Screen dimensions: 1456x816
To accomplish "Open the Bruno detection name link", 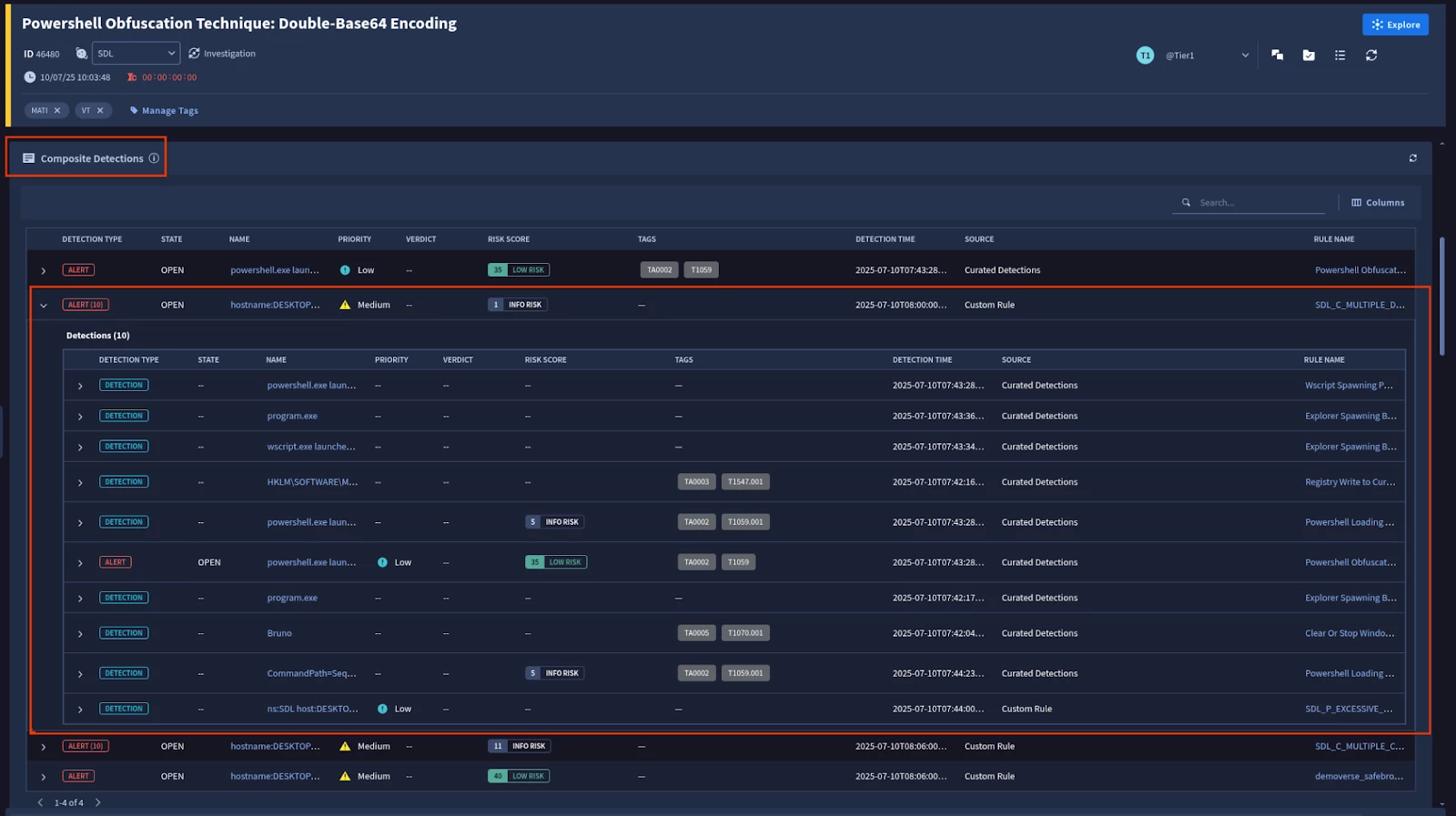I will coord(279,633).
